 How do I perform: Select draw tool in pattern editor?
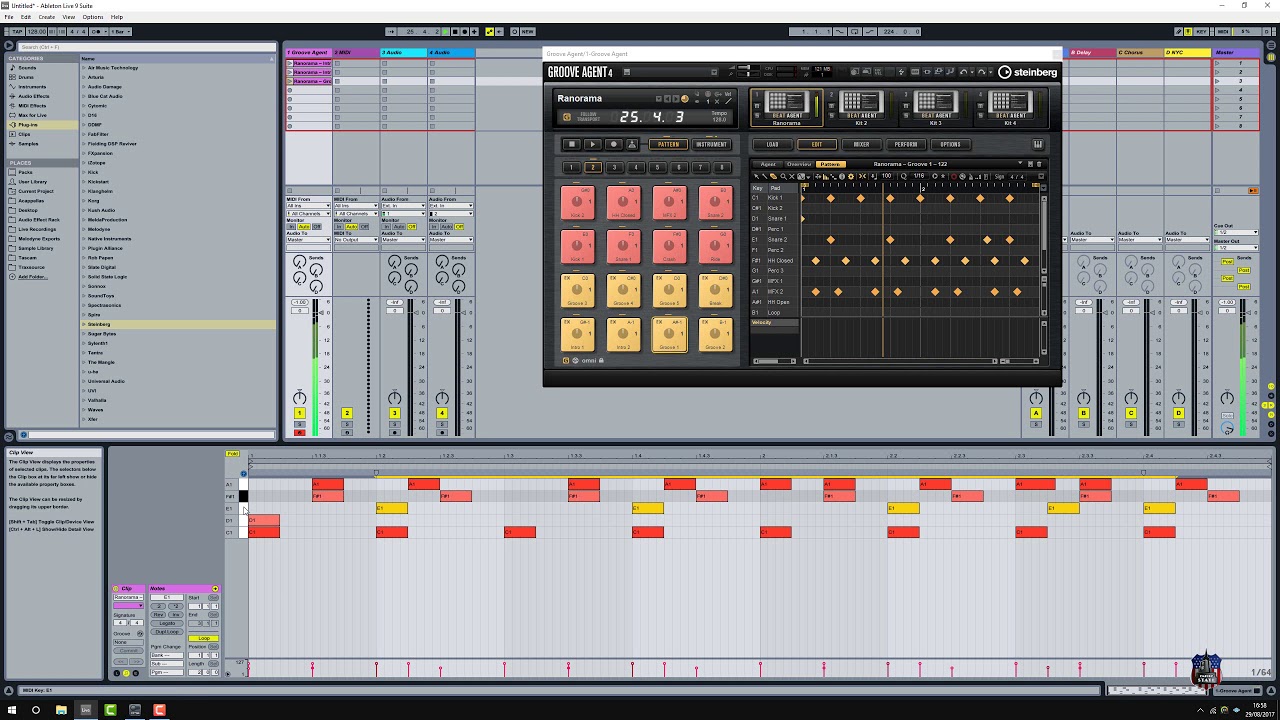pos(765,177)
